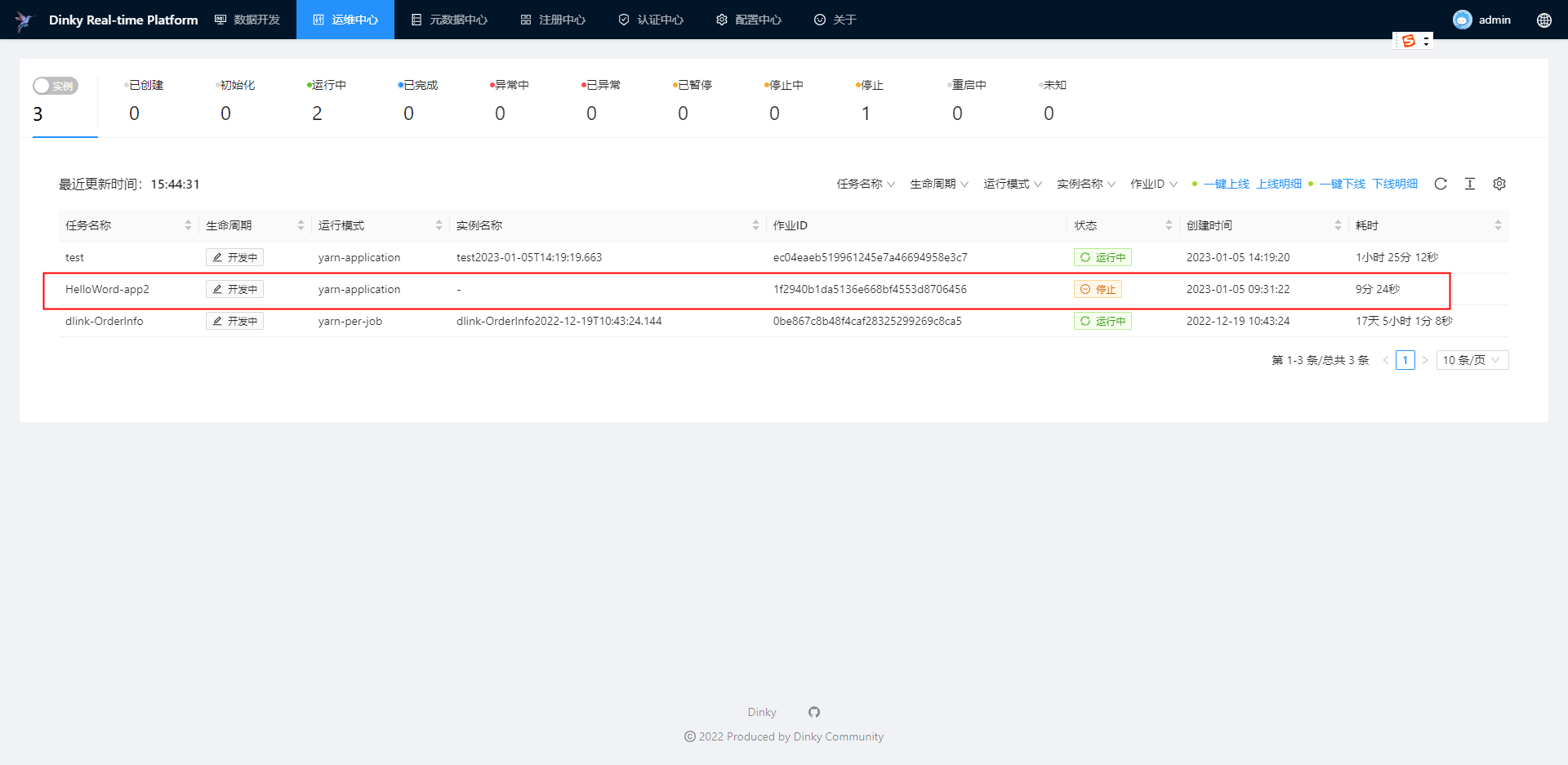Click the GitHub icon in the footer
Image resolution: width=1568 pixels, height=765 pixels.
(813, 712)
